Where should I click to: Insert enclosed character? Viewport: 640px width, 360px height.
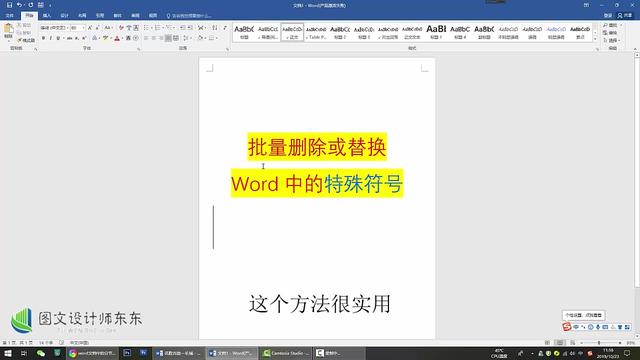click(136, 38)
